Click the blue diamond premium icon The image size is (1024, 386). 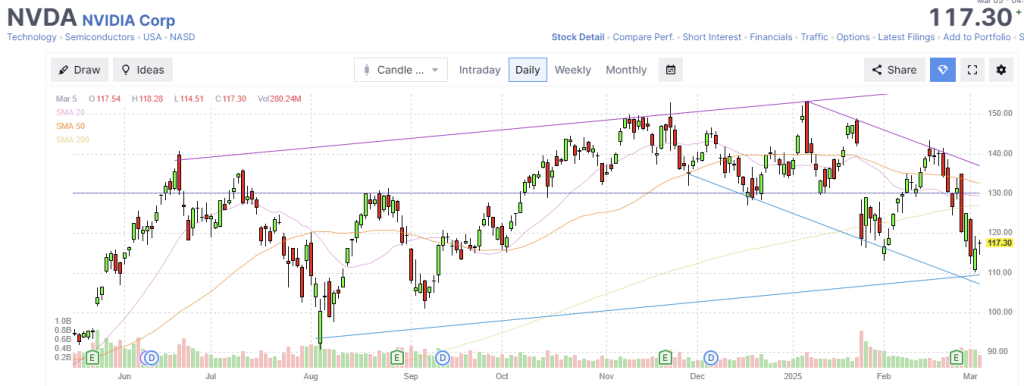point(943,70)
